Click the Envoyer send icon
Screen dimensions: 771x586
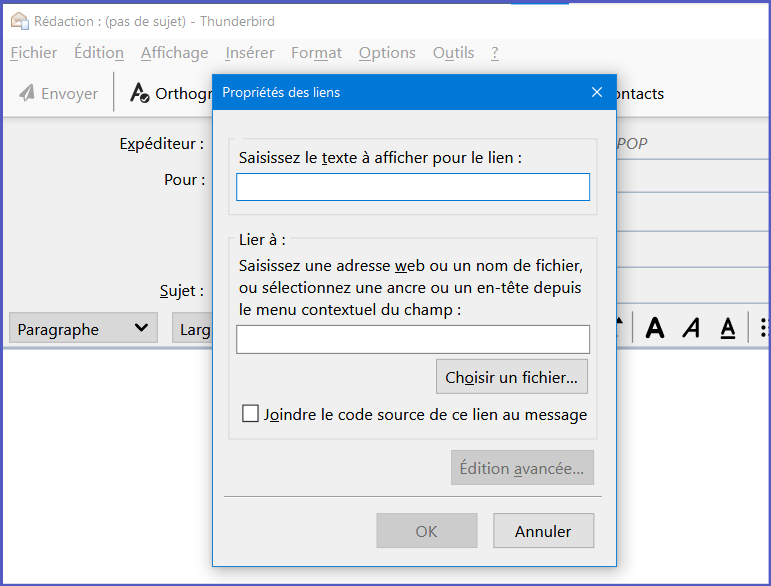(27, 93)
